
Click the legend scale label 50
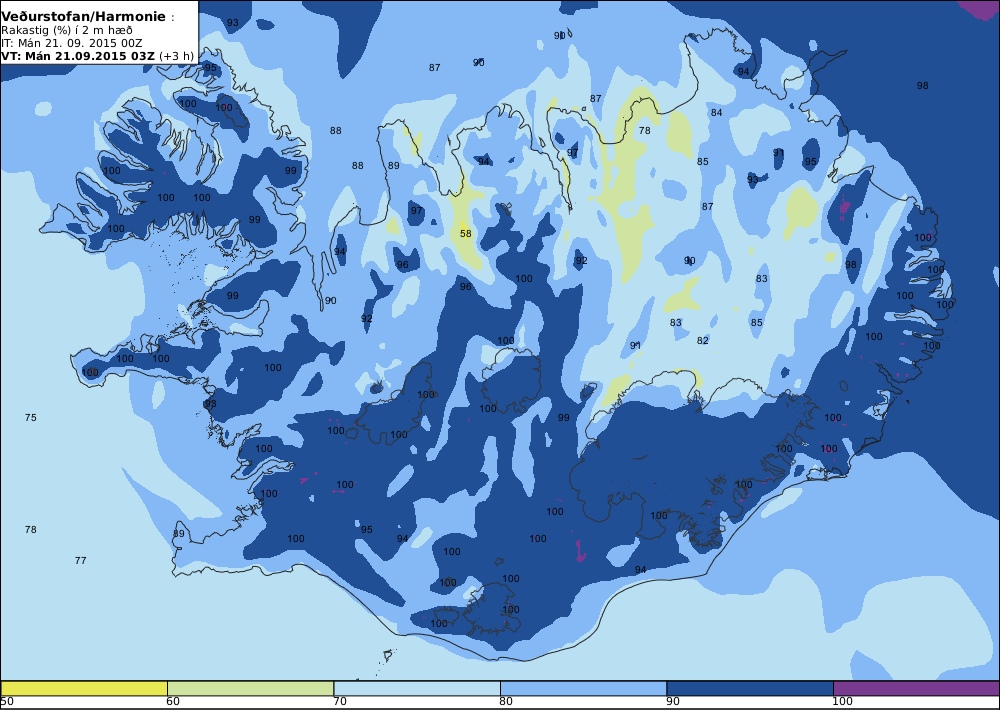click(x=7, y=702)
